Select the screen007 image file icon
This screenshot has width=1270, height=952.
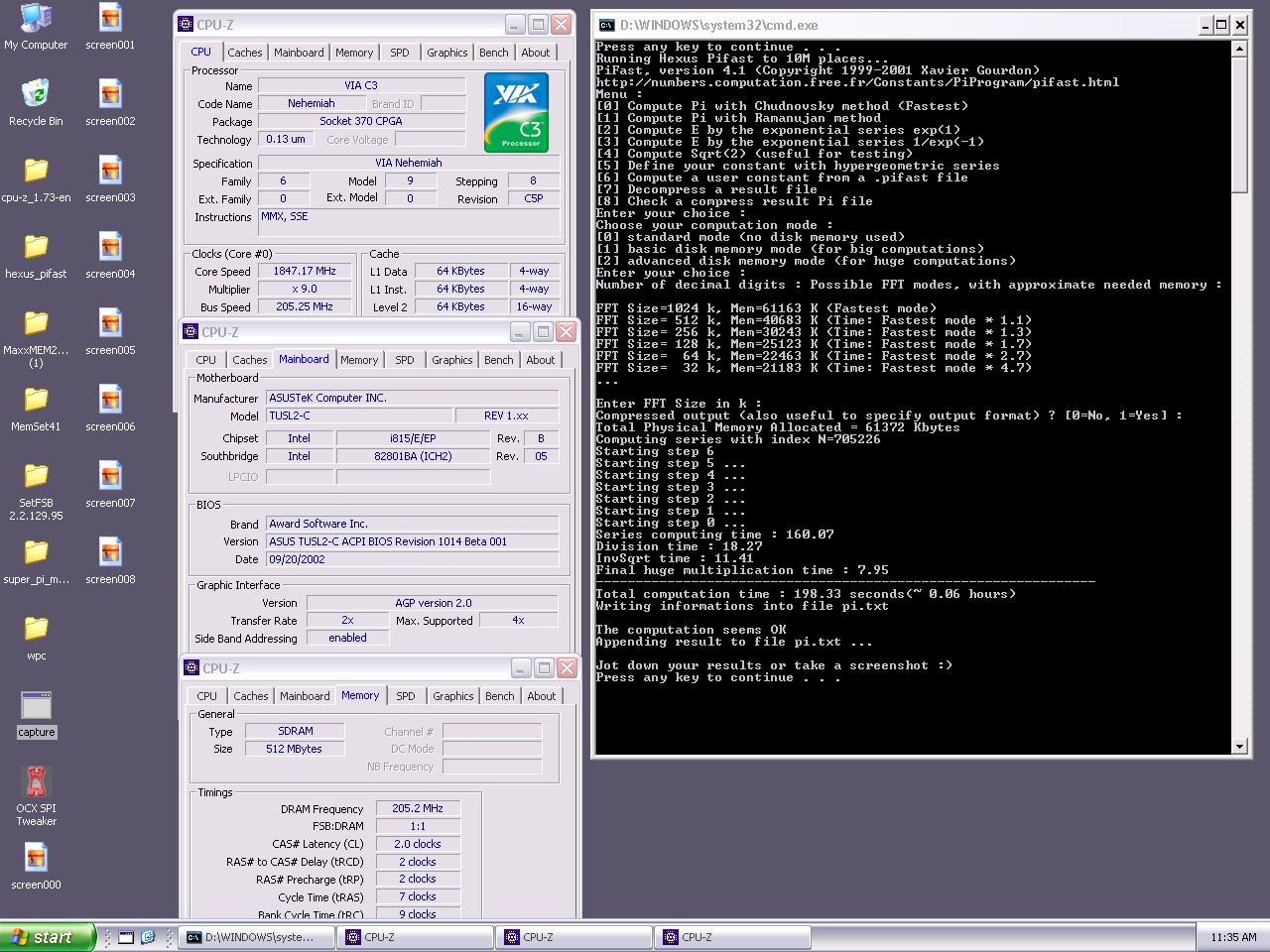click(110, 476)
